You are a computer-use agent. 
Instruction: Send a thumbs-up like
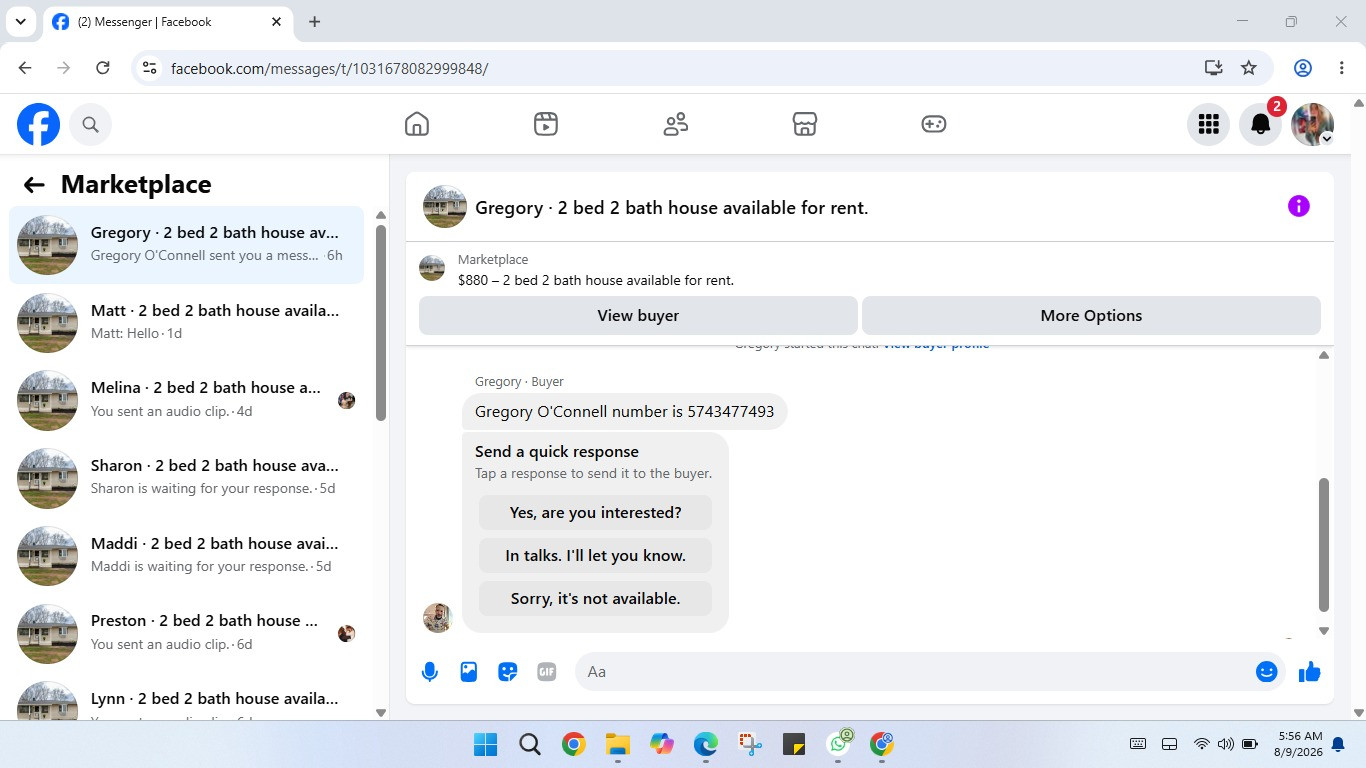tap(1310, 672)
